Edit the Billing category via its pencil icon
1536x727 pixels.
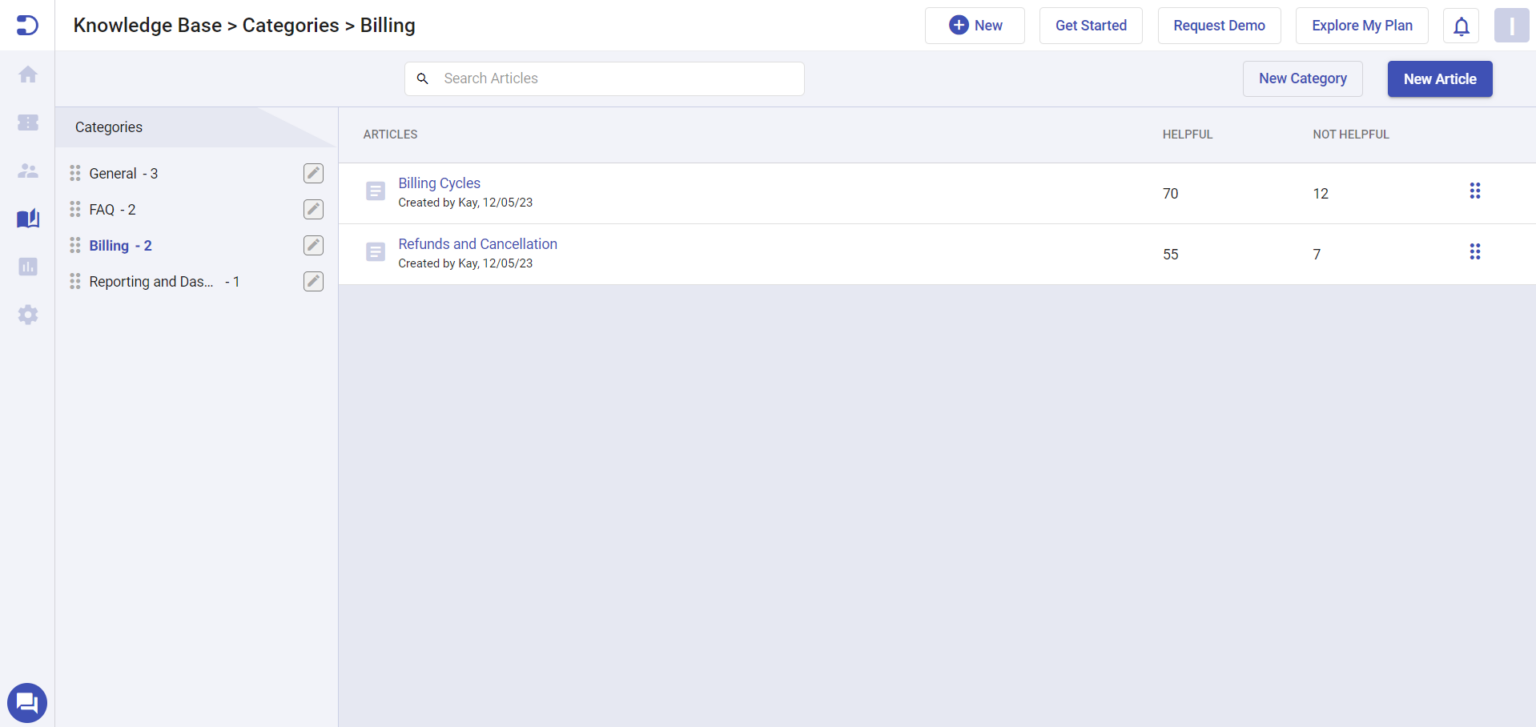point(313,245)
